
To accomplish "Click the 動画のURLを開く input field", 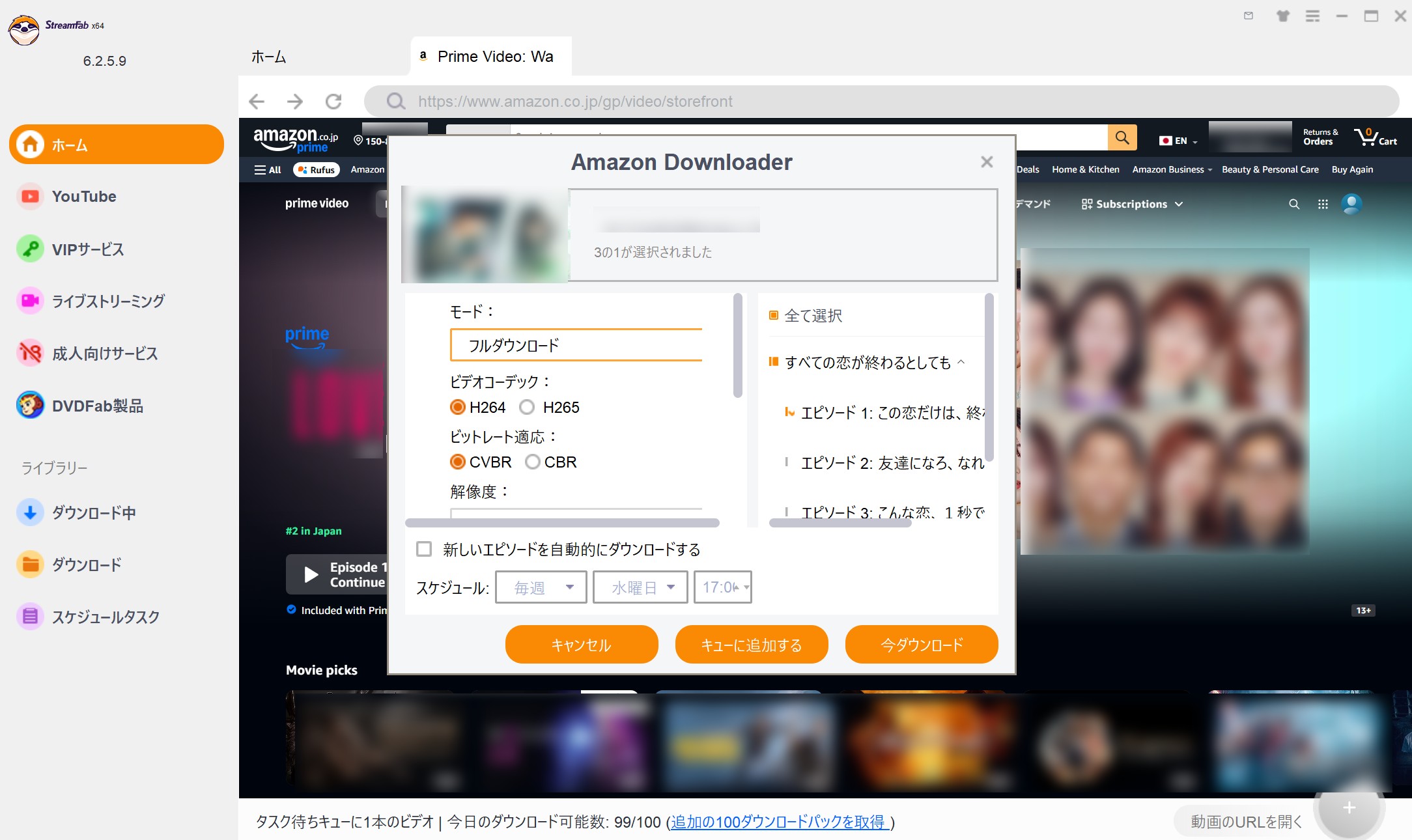I will pos(1245,821).
